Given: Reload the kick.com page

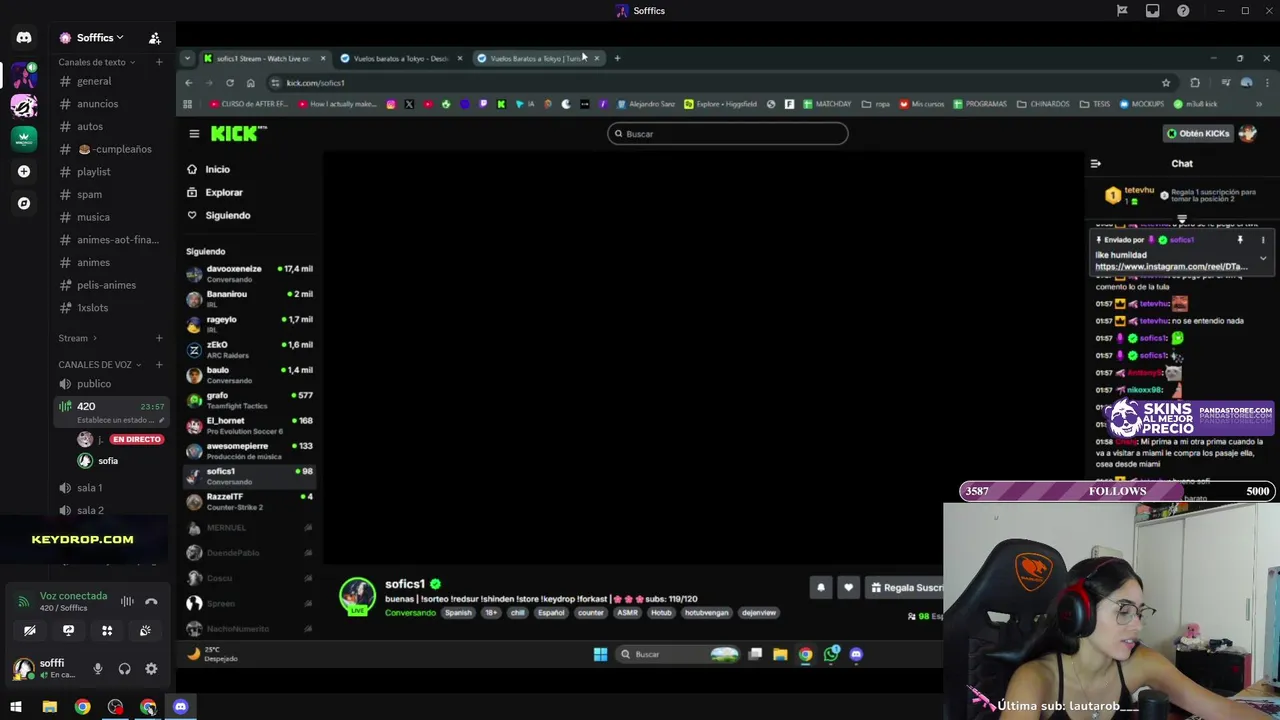Looking at the screenshot, I should (230, 83).
